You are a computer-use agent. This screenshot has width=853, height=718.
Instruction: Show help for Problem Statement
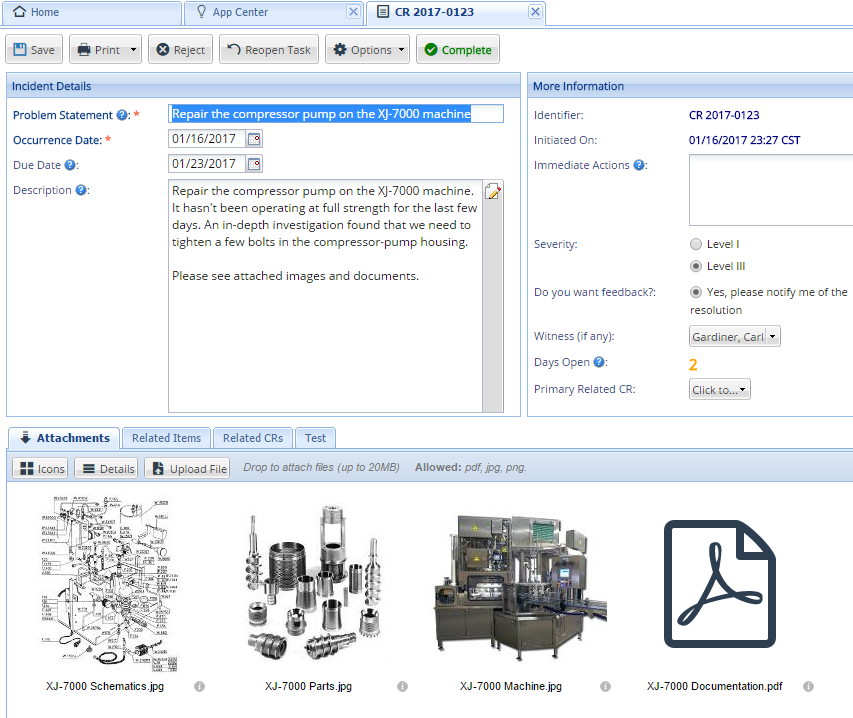(x=122, y=115)
